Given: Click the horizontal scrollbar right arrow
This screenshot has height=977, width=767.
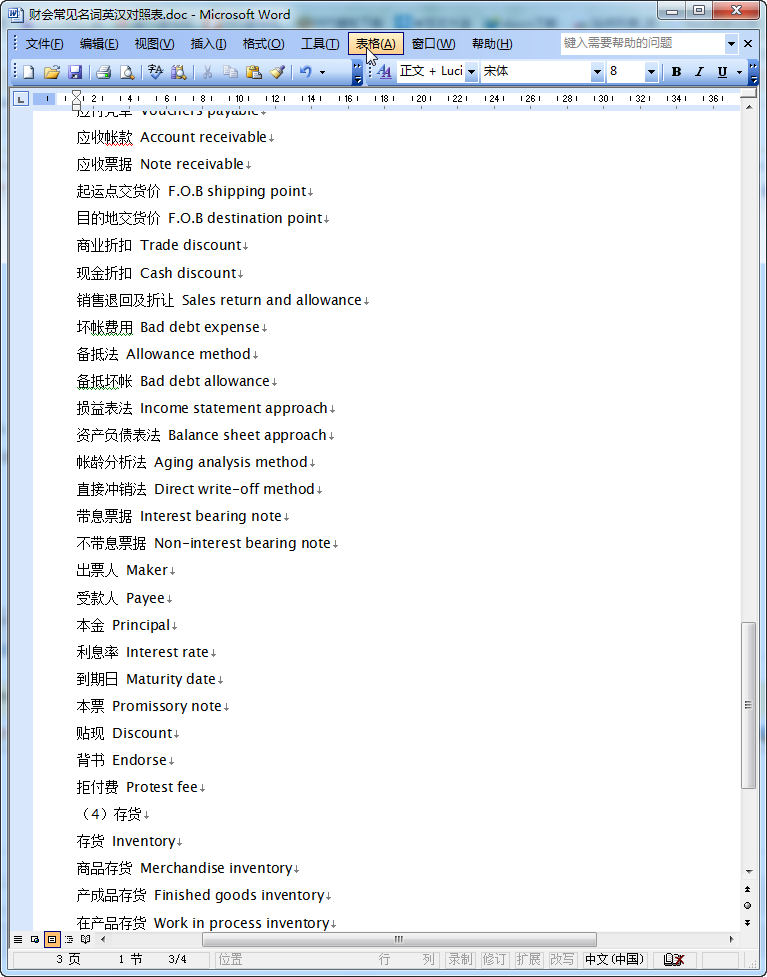Looking at the screenshot, I should (731, 939).
